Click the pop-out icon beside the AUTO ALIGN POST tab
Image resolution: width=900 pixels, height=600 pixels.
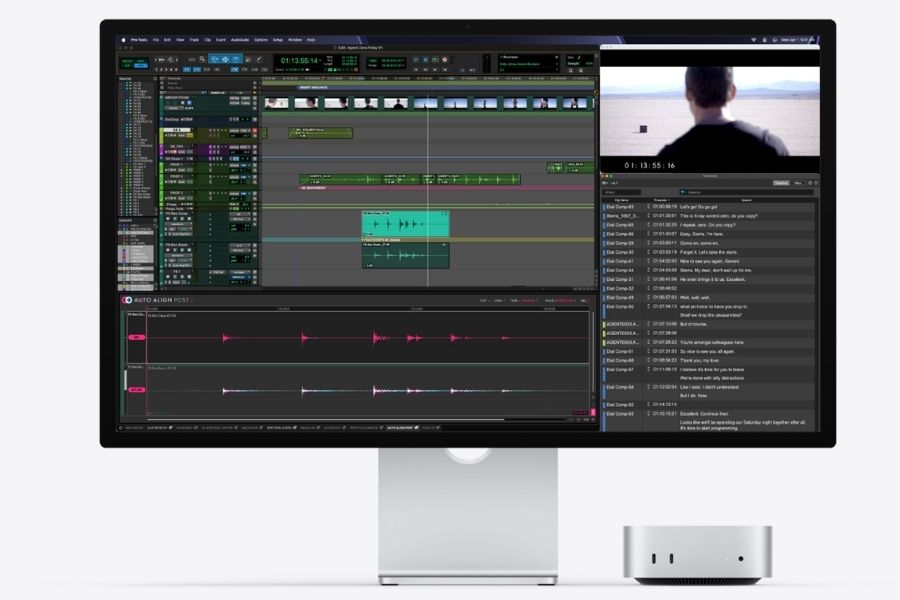click(417, 428)
